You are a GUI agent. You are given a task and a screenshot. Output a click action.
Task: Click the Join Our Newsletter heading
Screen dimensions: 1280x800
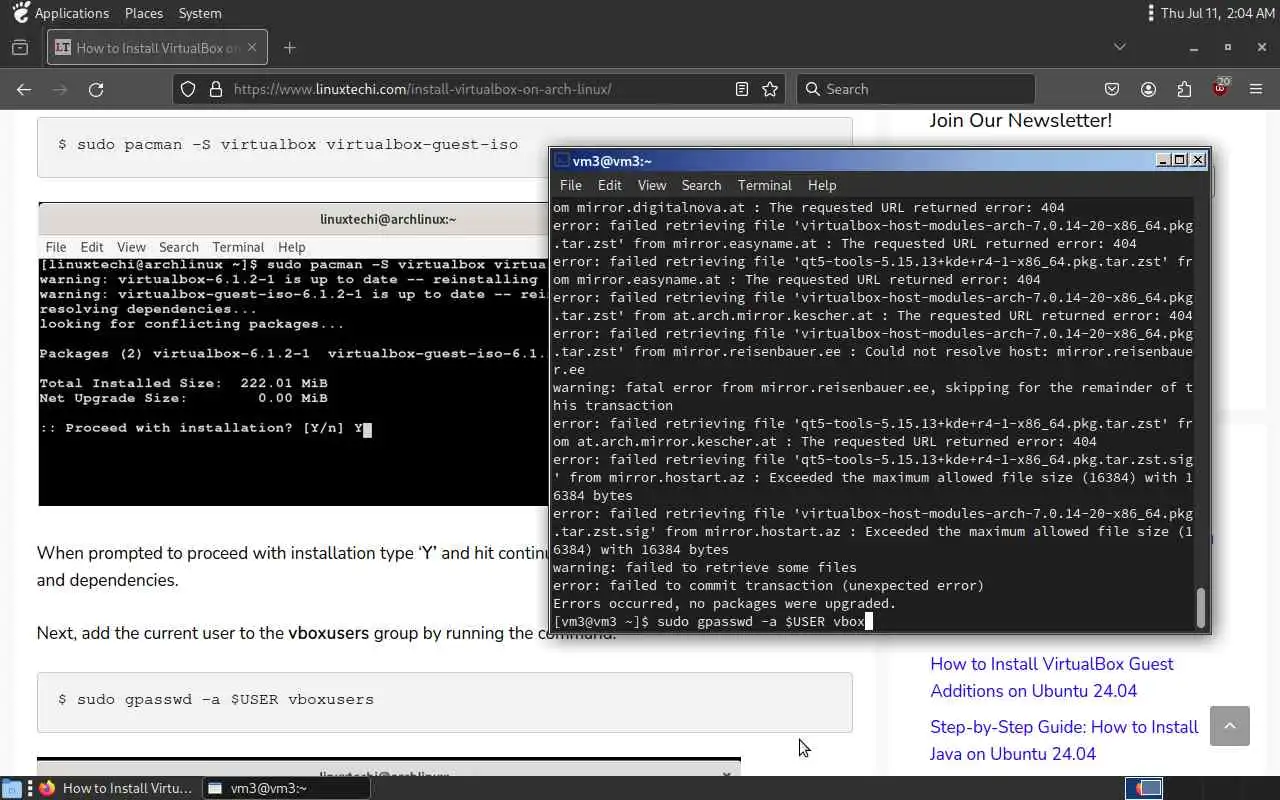pyautogui.click(x=1020, y=120)
